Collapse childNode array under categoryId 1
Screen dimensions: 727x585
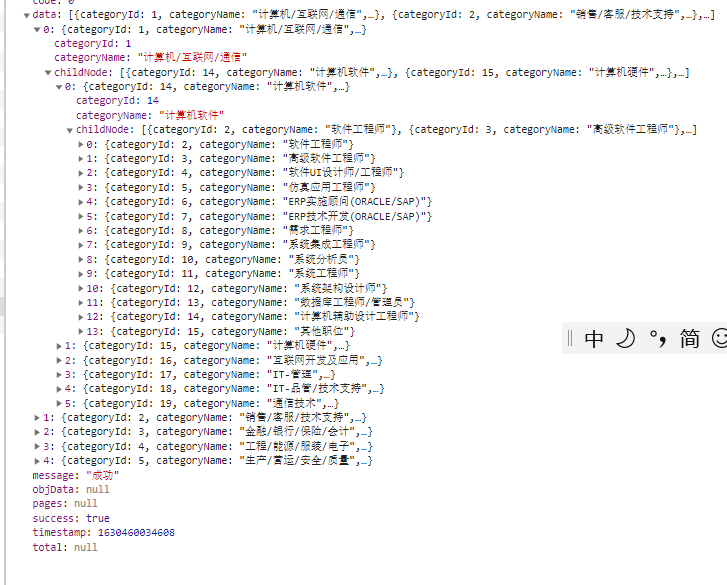coord(48,73)
